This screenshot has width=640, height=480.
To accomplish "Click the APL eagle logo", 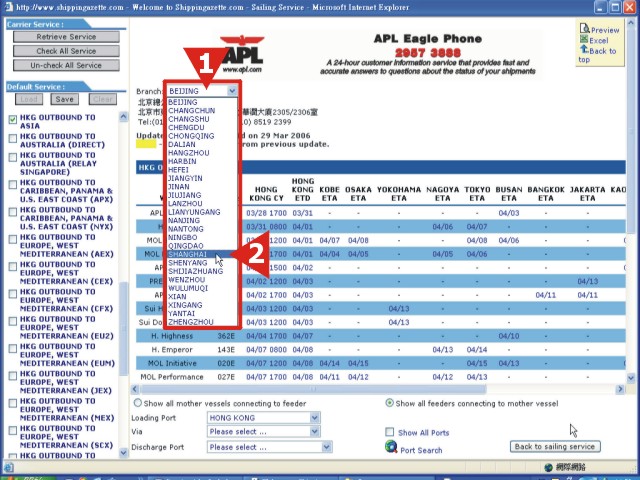I will click(242, 54).
